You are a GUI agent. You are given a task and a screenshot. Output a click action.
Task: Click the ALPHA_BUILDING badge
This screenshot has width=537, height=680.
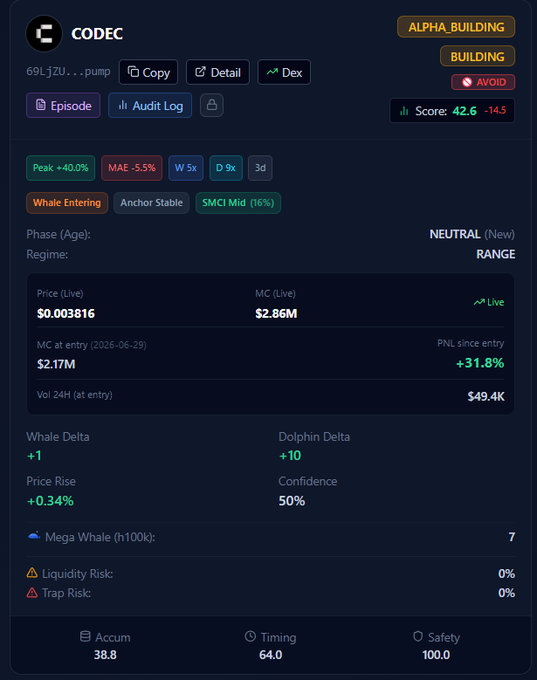456,27
